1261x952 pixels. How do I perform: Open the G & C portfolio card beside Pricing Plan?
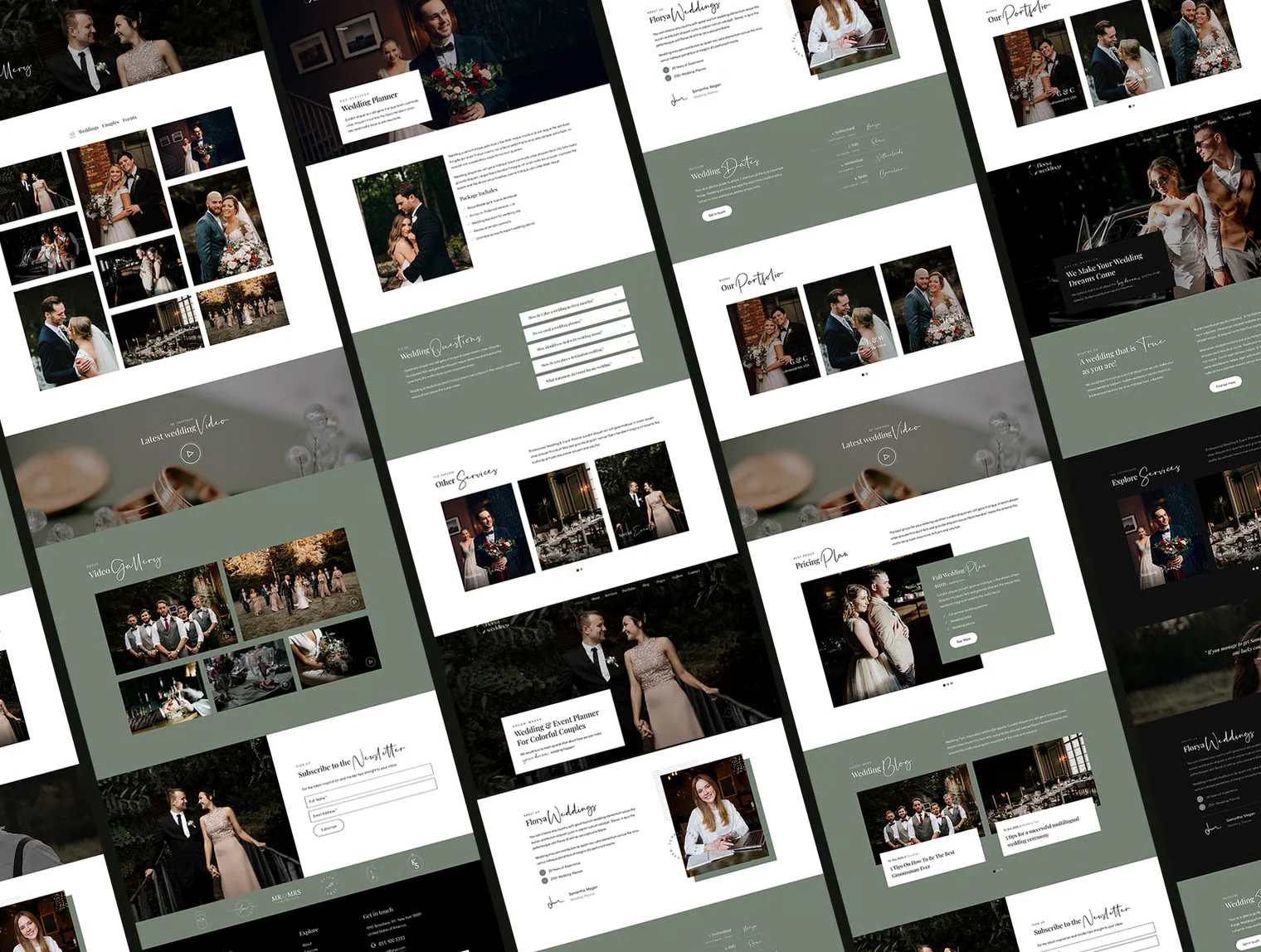coord(773,340)
